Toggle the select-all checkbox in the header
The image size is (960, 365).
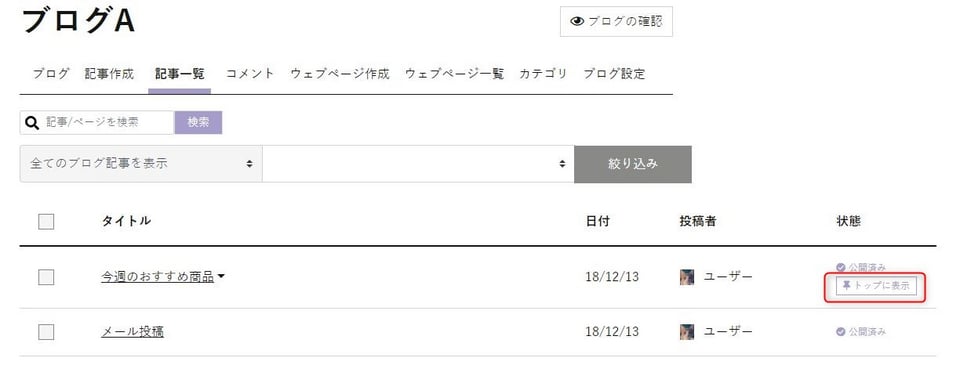(46, 221)
